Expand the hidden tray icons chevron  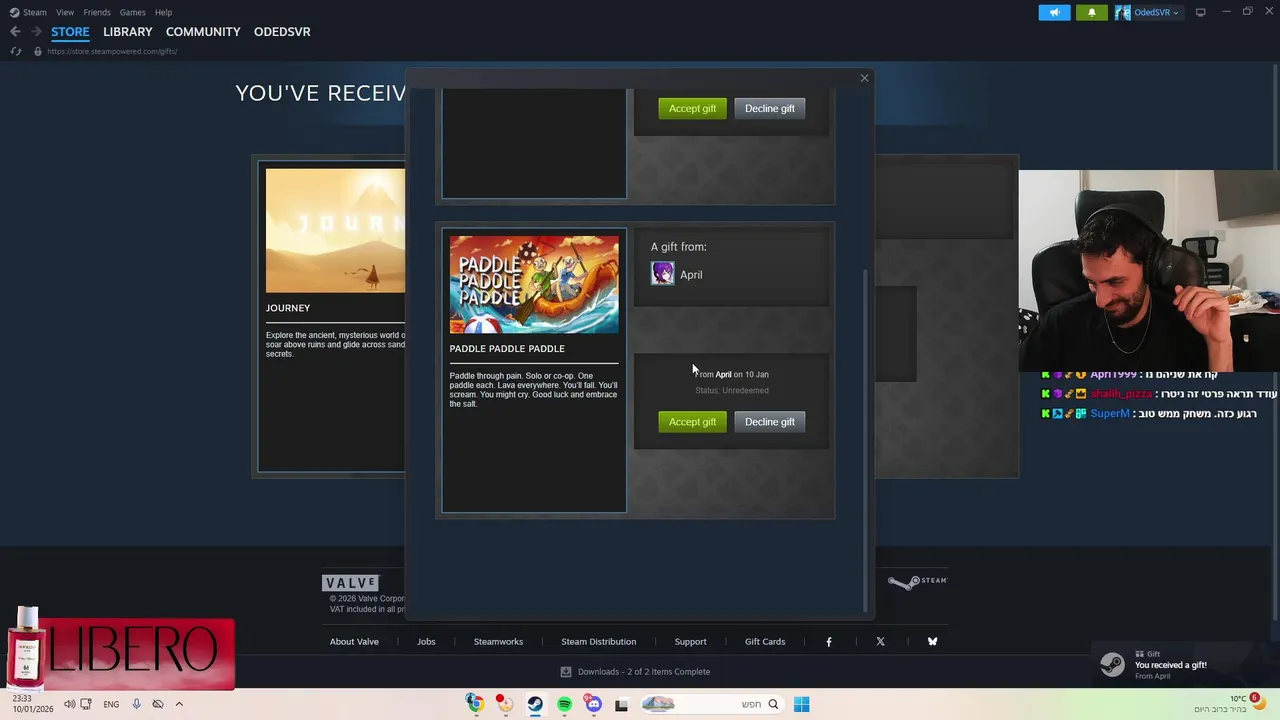click(x=179, y=704)
